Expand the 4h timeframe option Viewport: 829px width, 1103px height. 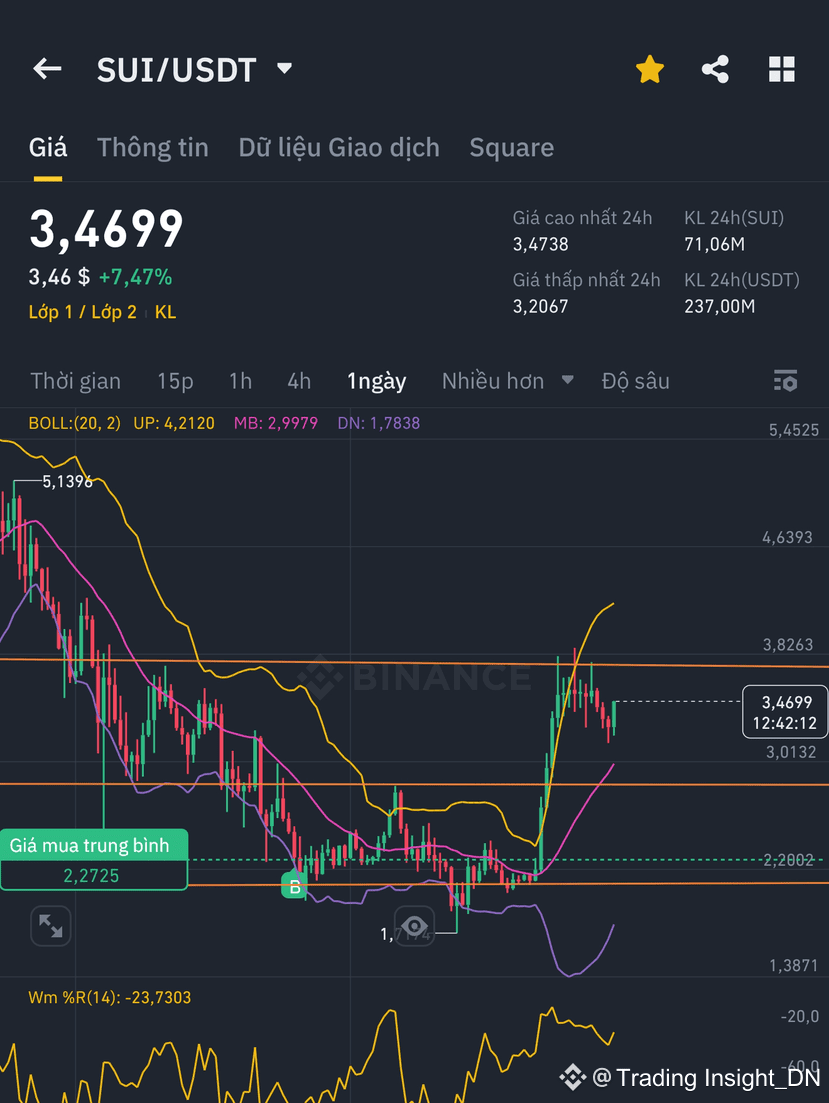click(298, 381)
